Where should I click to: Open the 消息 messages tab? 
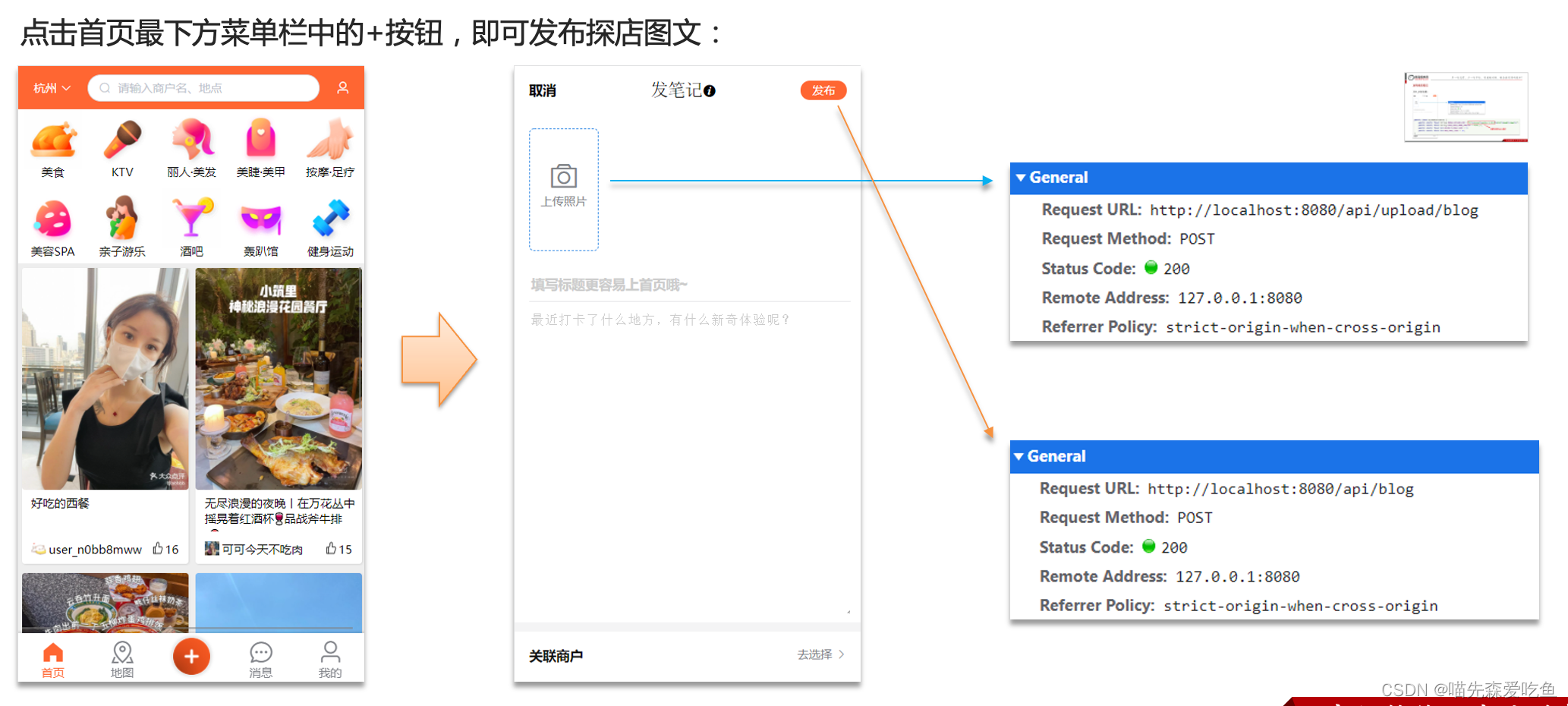point(260,660)
